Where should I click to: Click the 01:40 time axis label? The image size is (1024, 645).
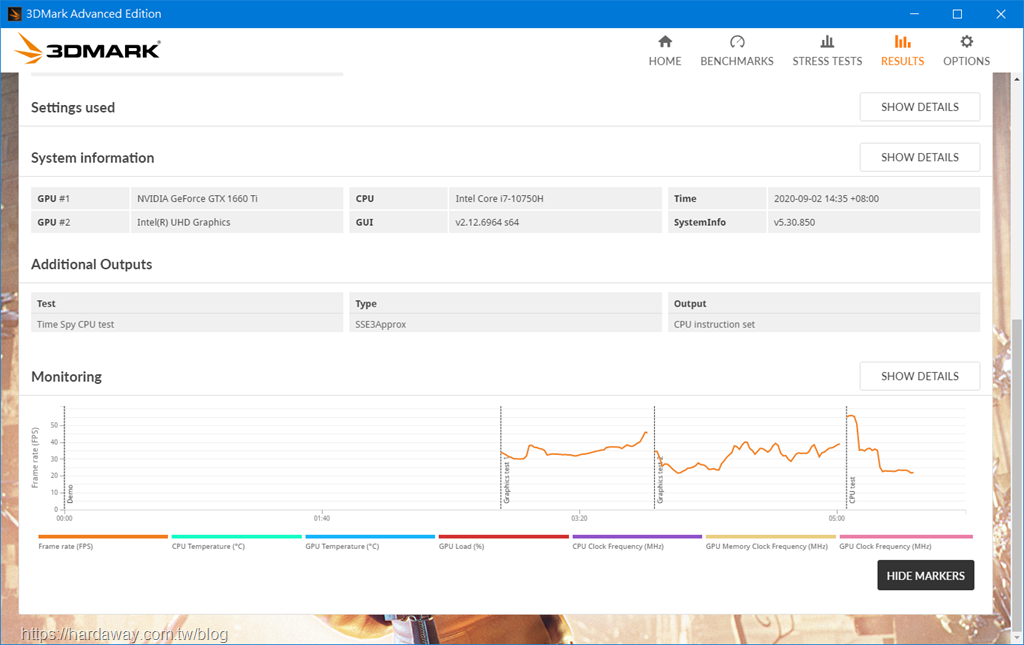click(x=322, y=518)
